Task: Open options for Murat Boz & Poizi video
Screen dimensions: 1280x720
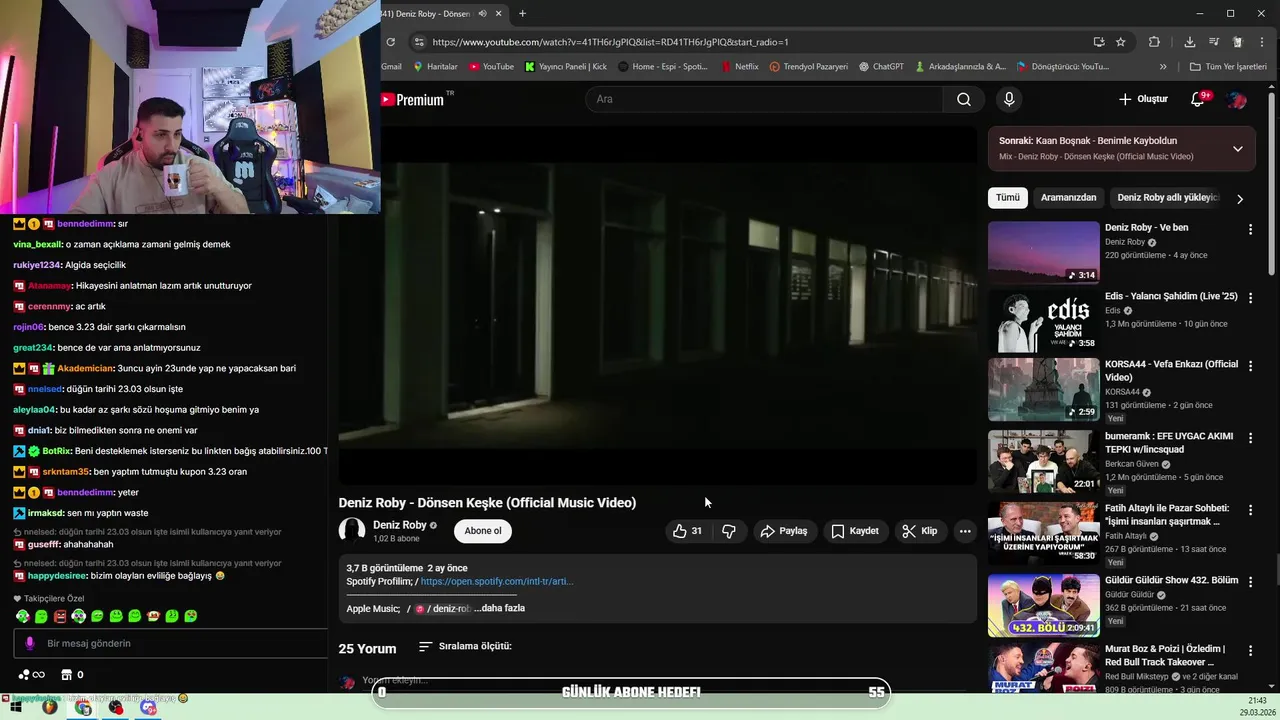Action: pyautogui.click(x=1250, y=649)
